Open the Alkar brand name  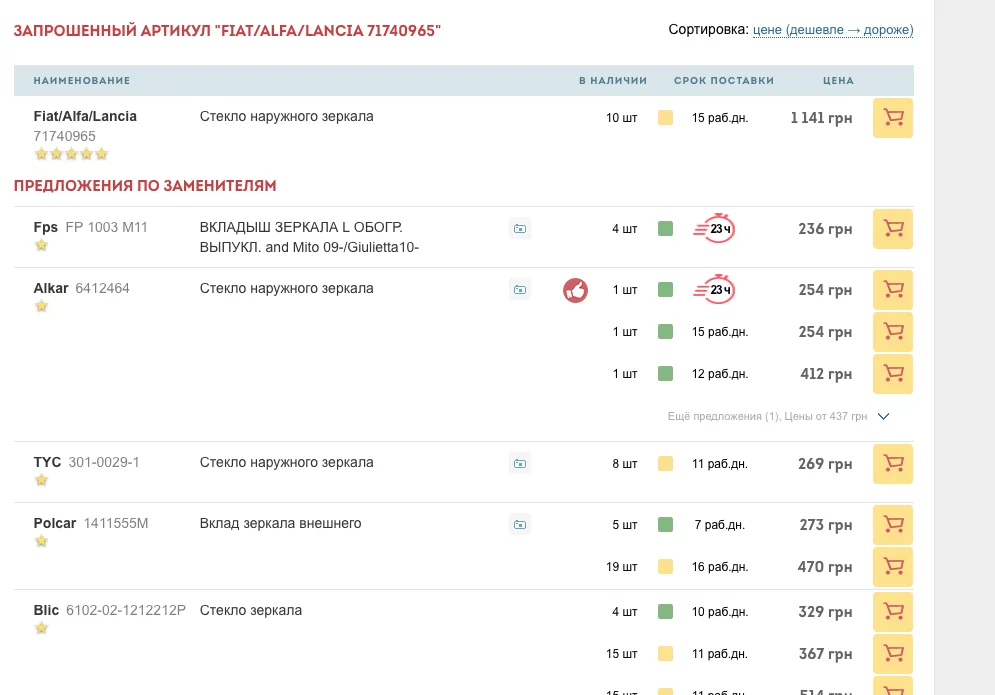51,288
